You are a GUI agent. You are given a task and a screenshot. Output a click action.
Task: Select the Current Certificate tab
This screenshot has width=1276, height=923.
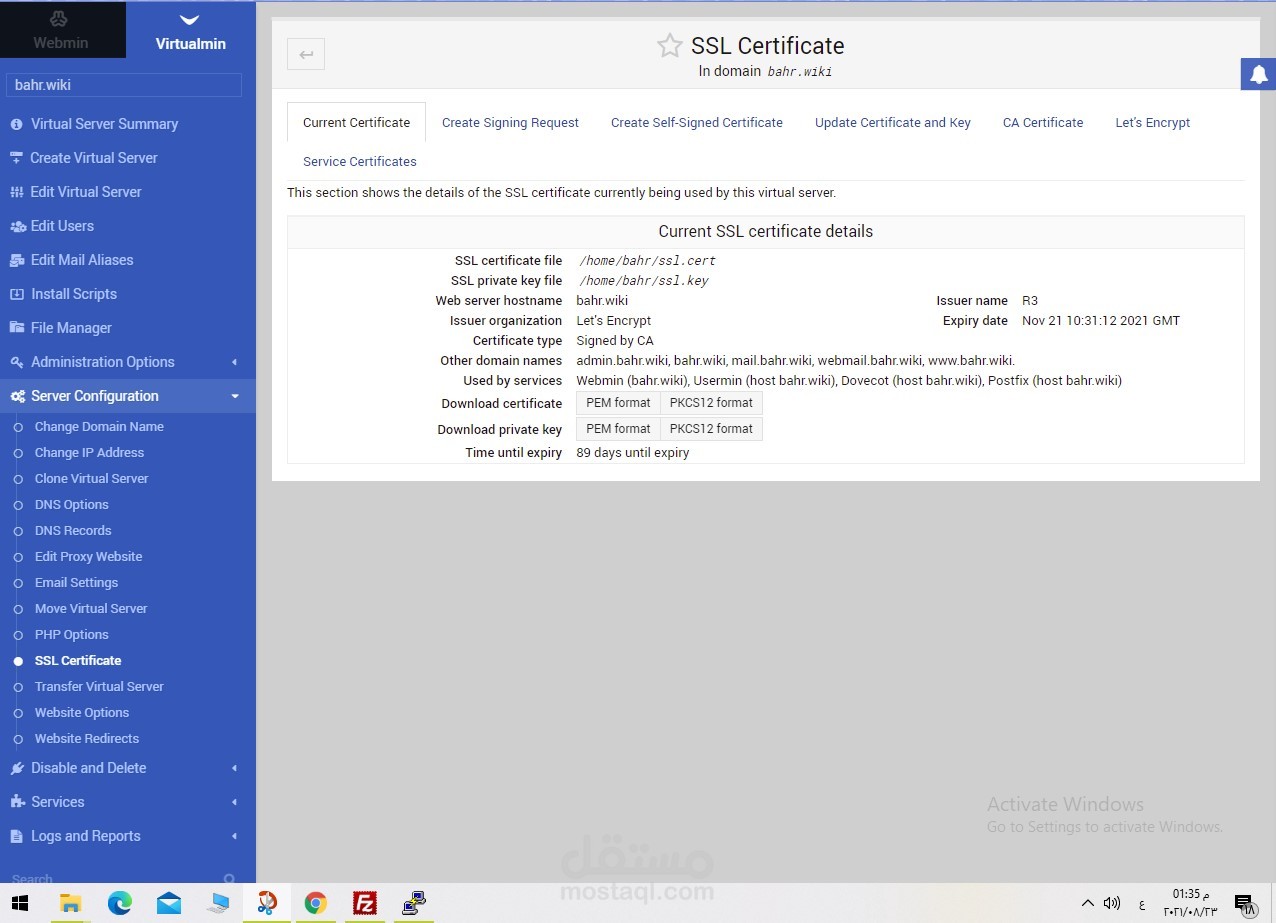pyautogui.click(x=356, y=122)
